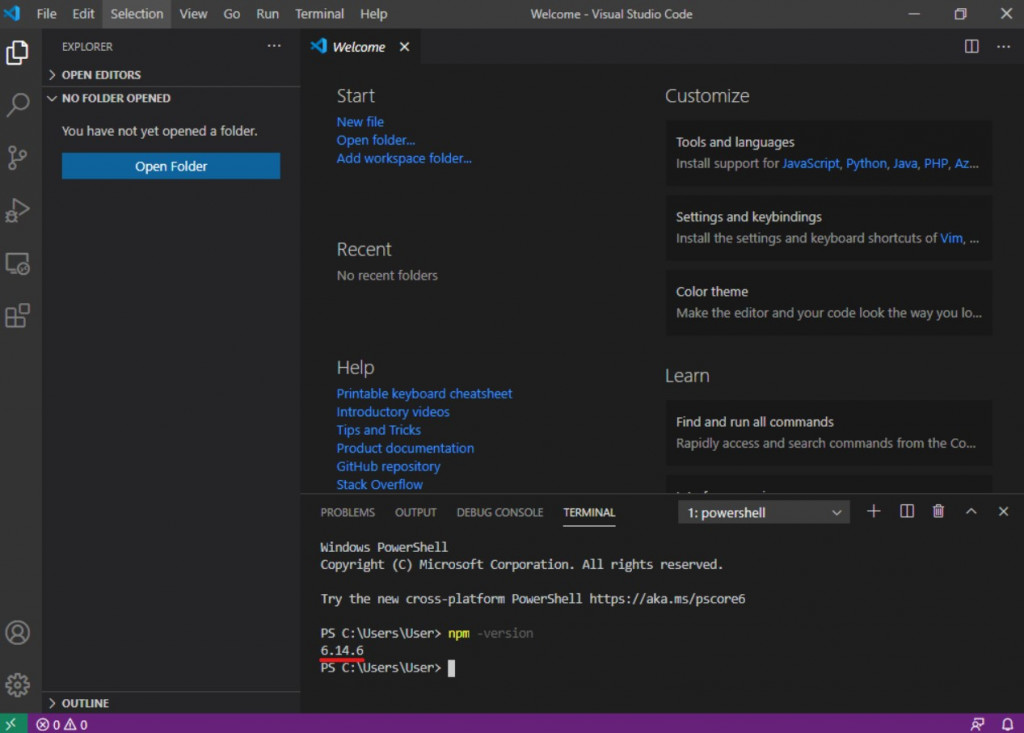The image size is (1024, 733).
Task: Expand the Outline section
Action: tap(171, 703)
